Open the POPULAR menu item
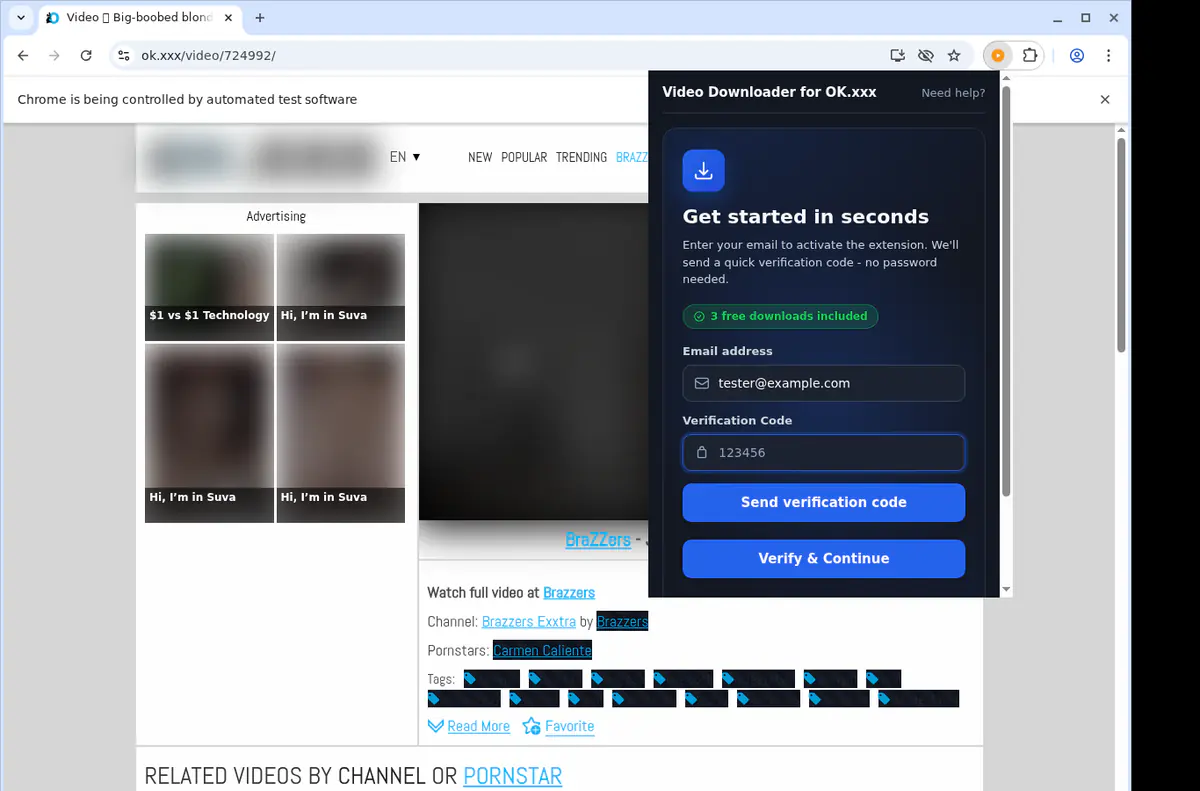This screenshot has width=1200, height=791. coord(524,157)
